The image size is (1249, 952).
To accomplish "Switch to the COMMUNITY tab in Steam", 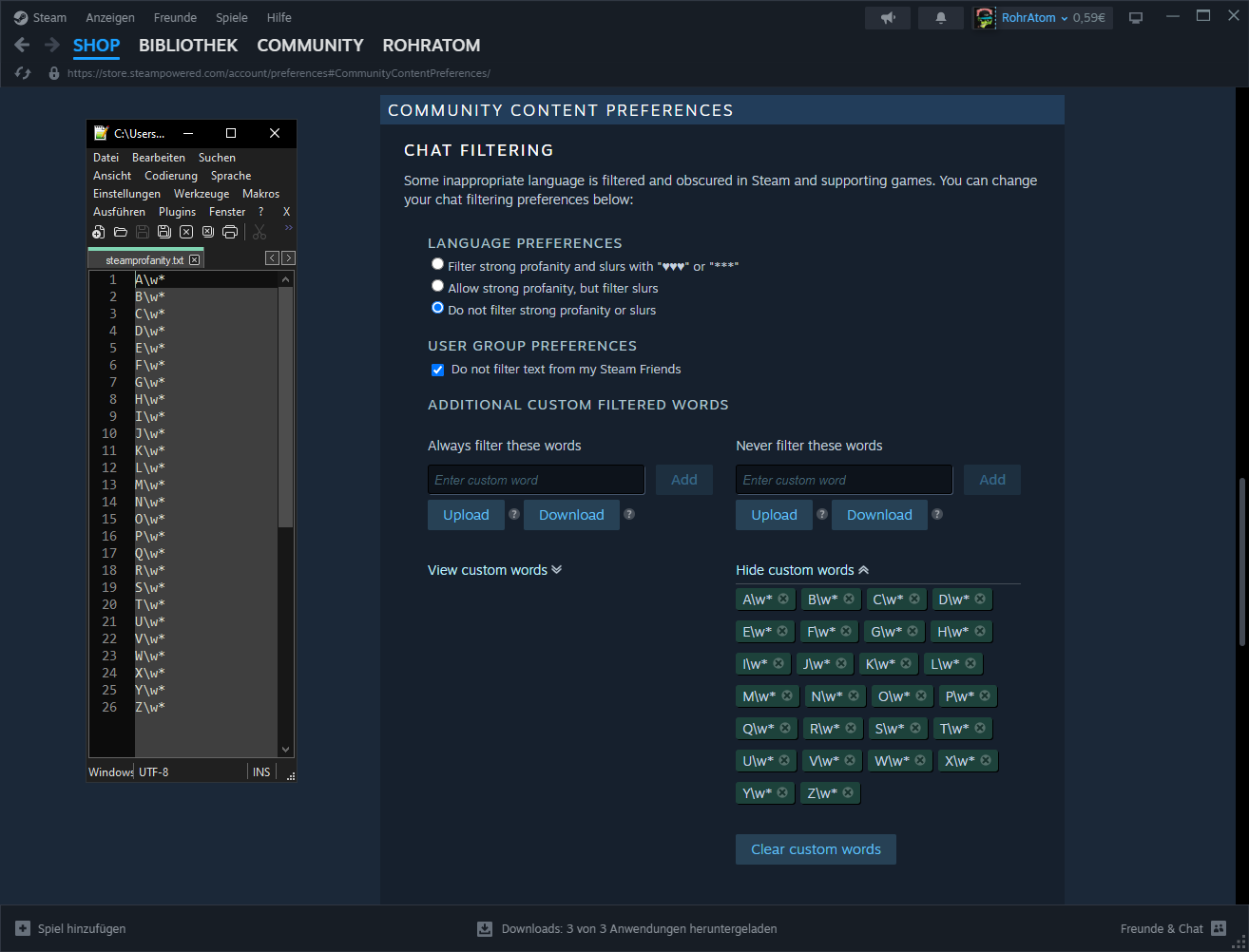I will [x=310, y=45].
